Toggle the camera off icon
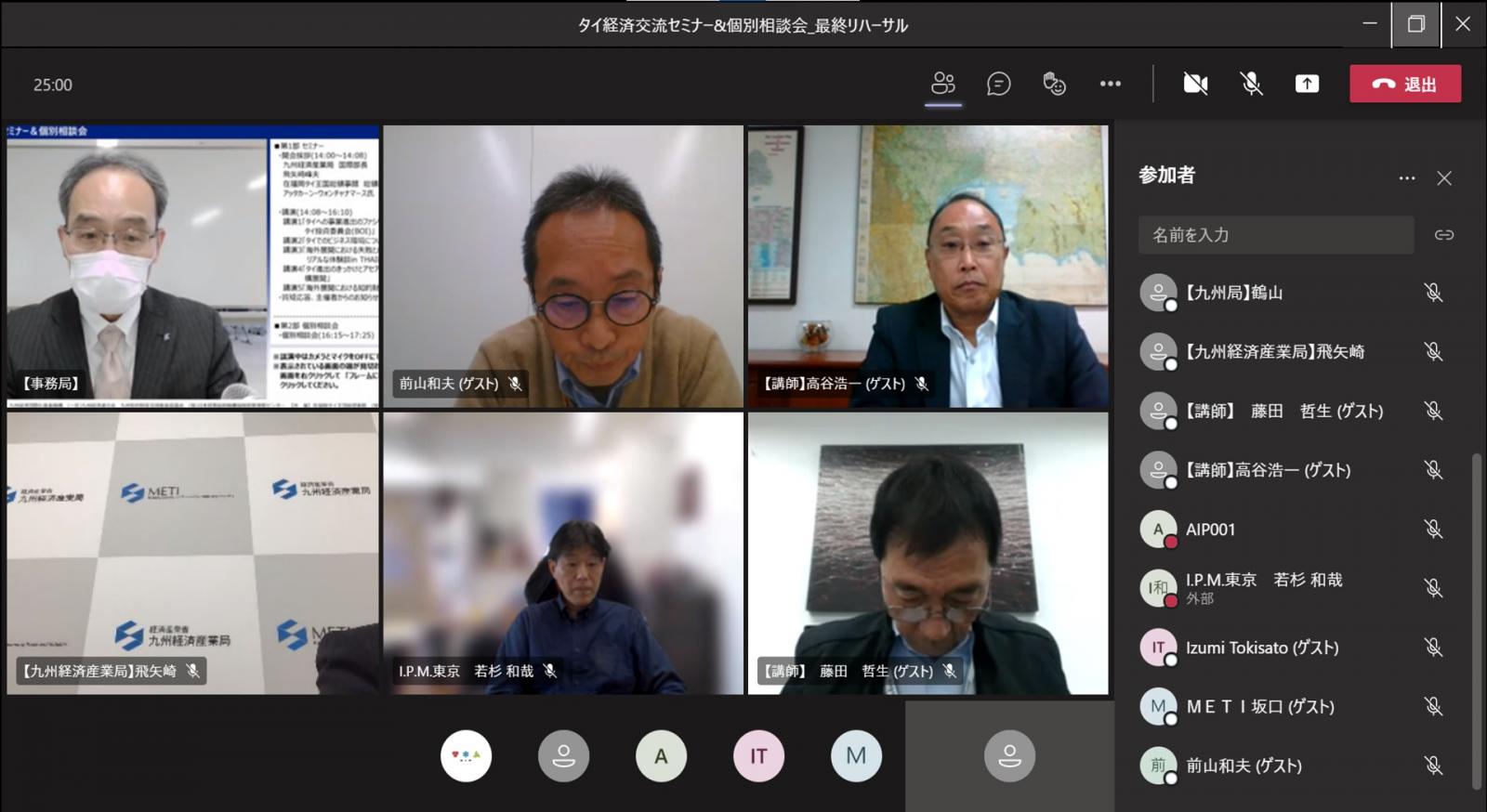 [1195, 84]
